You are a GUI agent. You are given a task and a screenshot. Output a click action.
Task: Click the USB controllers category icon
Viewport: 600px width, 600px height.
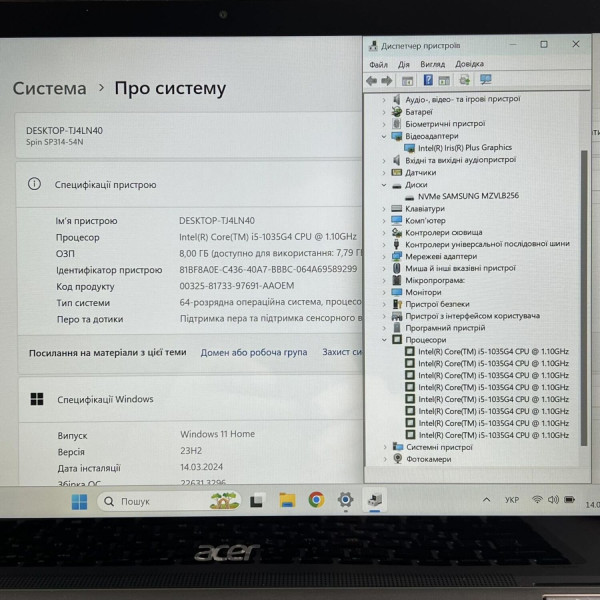point(397,244)
